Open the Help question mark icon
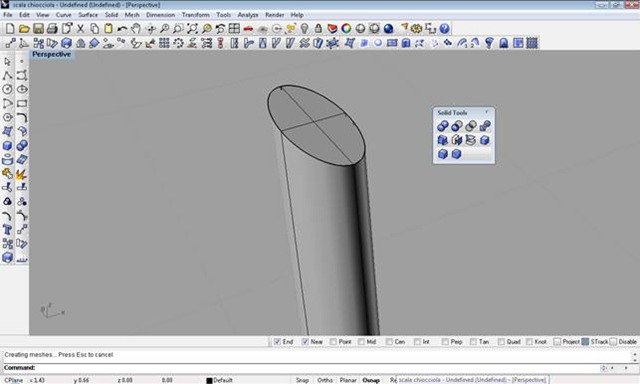Screen dimensions: 640x384 (444, 29)
